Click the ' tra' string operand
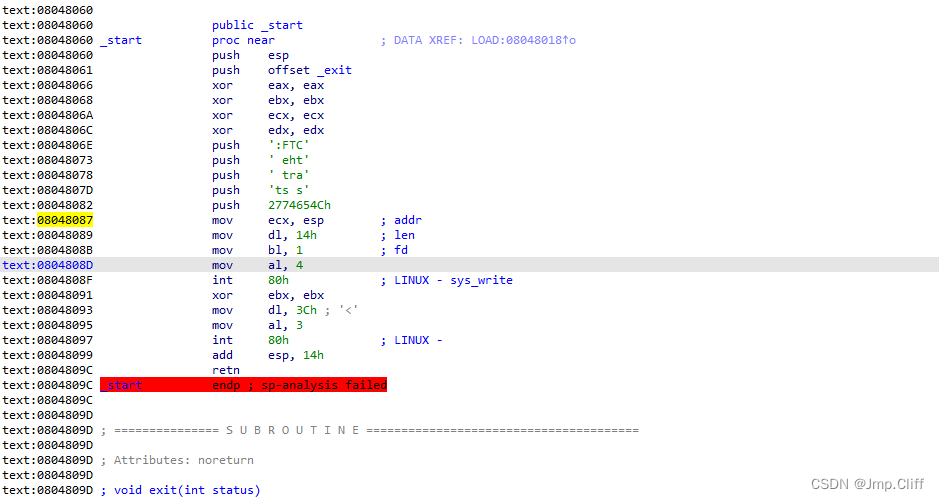939x501 pixels. pos(289,175)
